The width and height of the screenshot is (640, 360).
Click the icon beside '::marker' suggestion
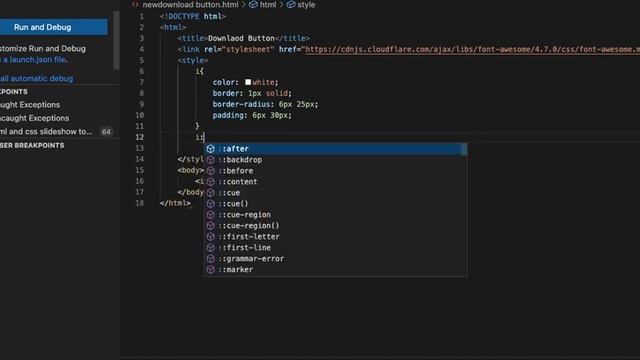point(211,270)
